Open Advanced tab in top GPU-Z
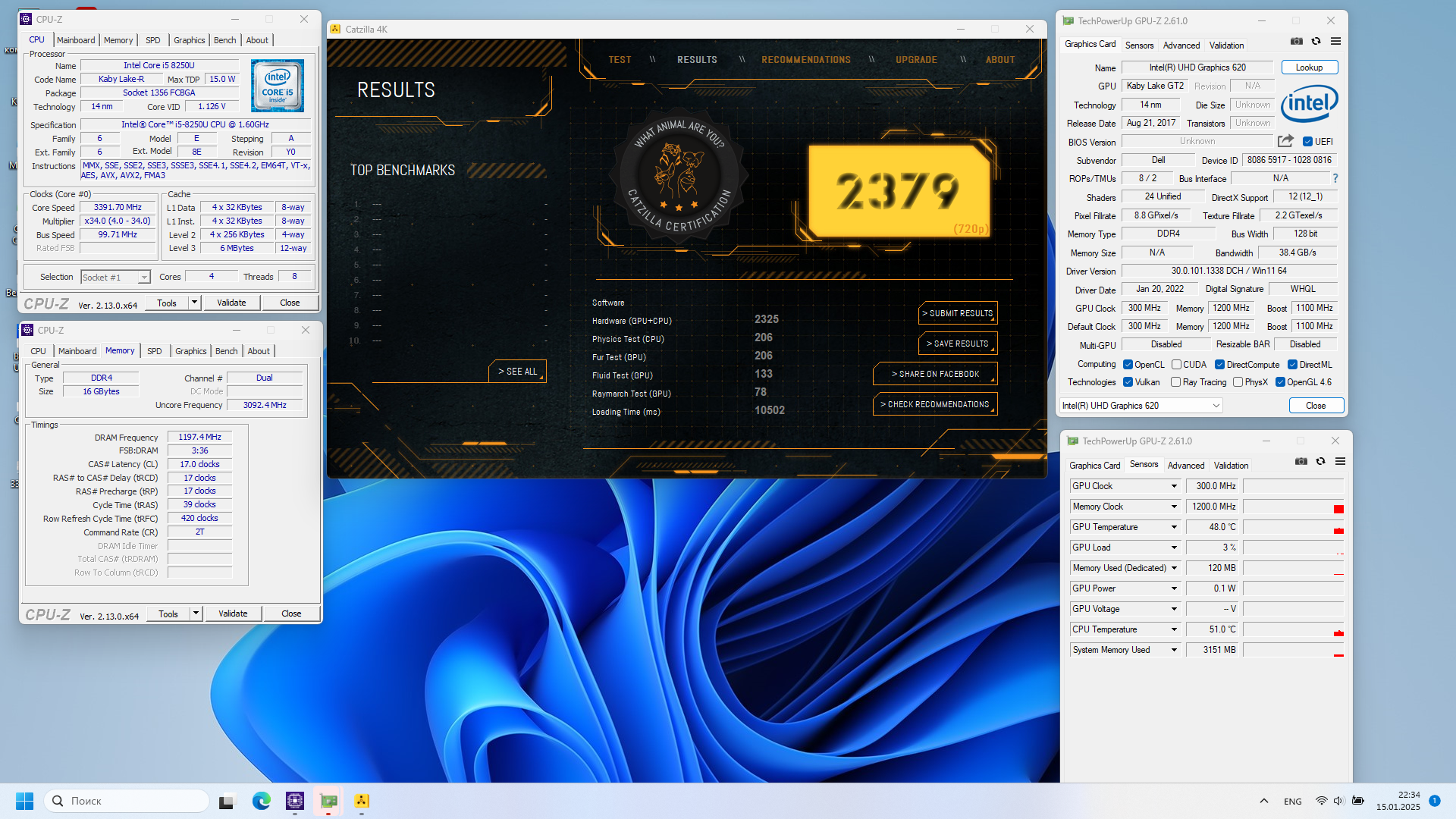The image size is (1456, 819). 1181,45
